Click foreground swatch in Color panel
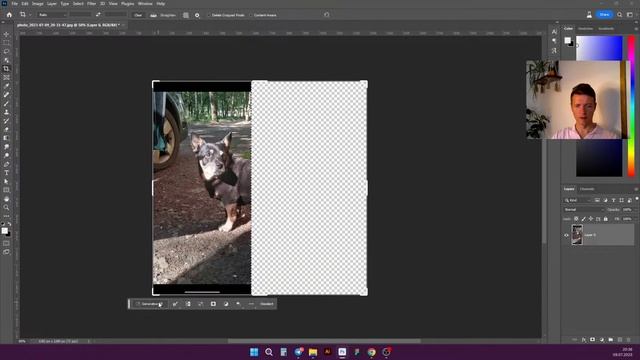The image size is (640, 360). click(567, 40)
